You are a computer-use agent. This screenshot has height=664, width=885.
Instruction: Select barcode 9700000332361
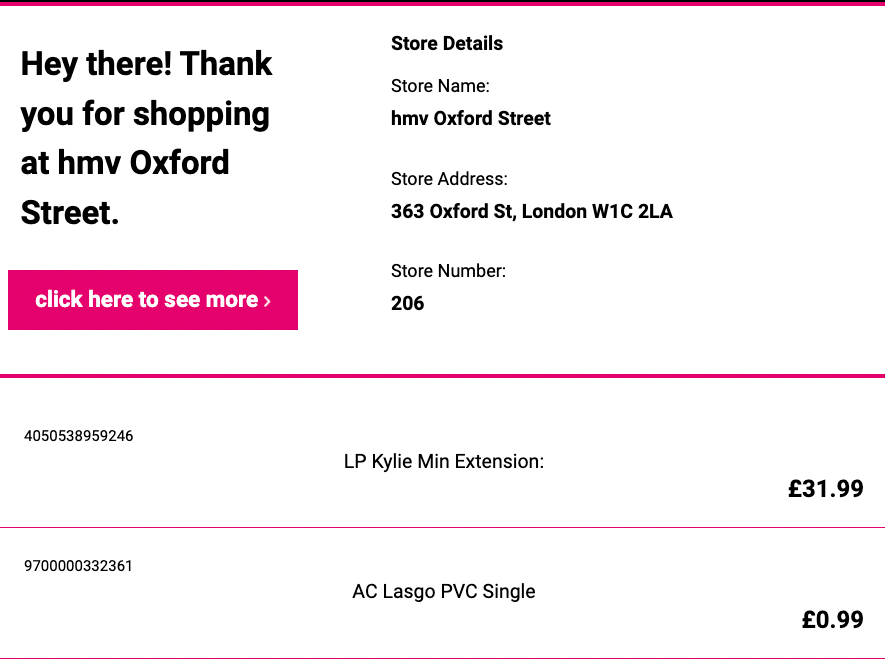click(x=78, y=566)
